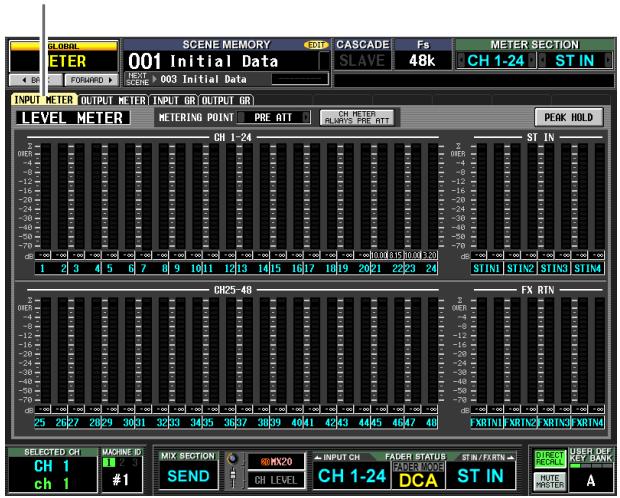Image resolution: width=620 pixels, height=498 pixels.
Task: Select channel pair 7 8 label
Action: pos(153,268)
